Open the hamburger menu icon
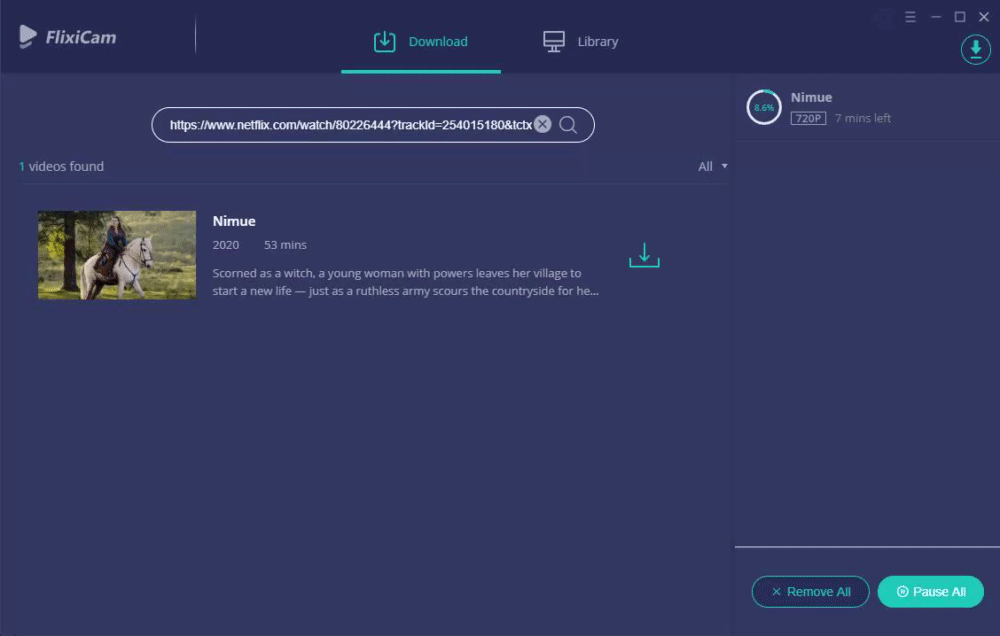 910,17
